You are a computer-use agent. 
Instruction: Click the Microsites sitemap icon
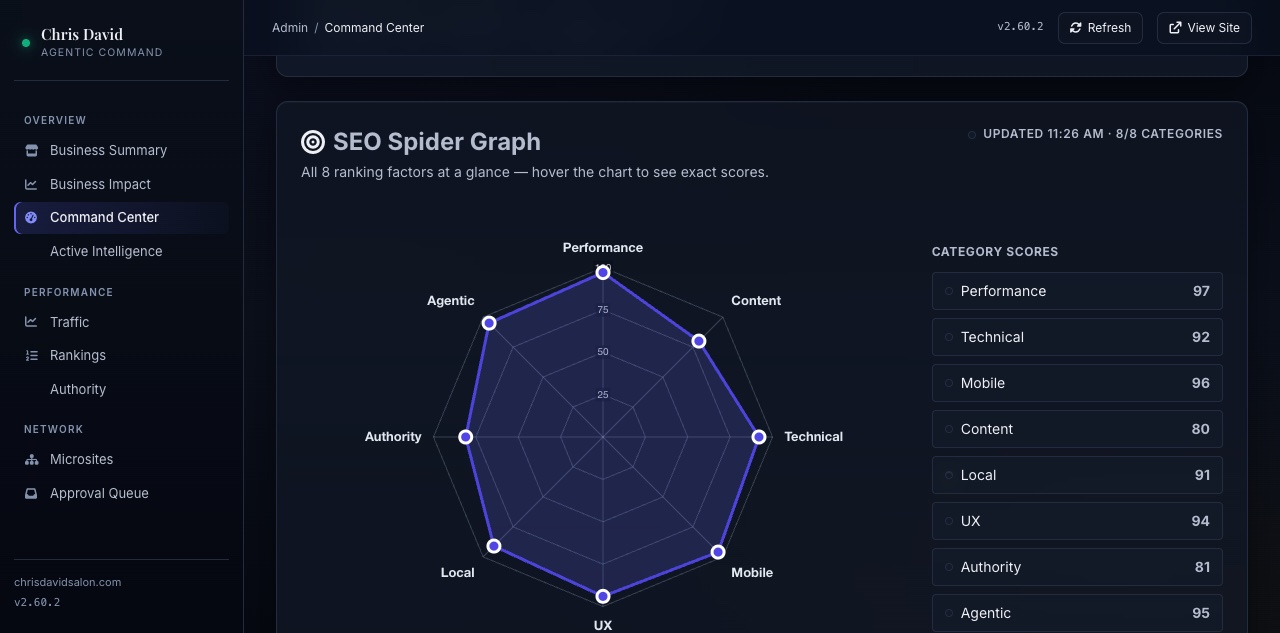click(31, 459)
